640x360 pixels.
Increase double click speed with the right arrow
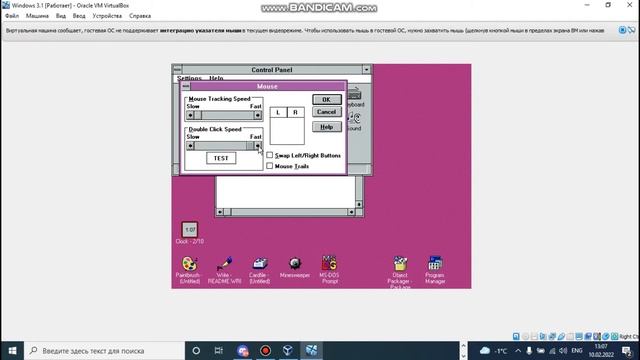point(258,146)
